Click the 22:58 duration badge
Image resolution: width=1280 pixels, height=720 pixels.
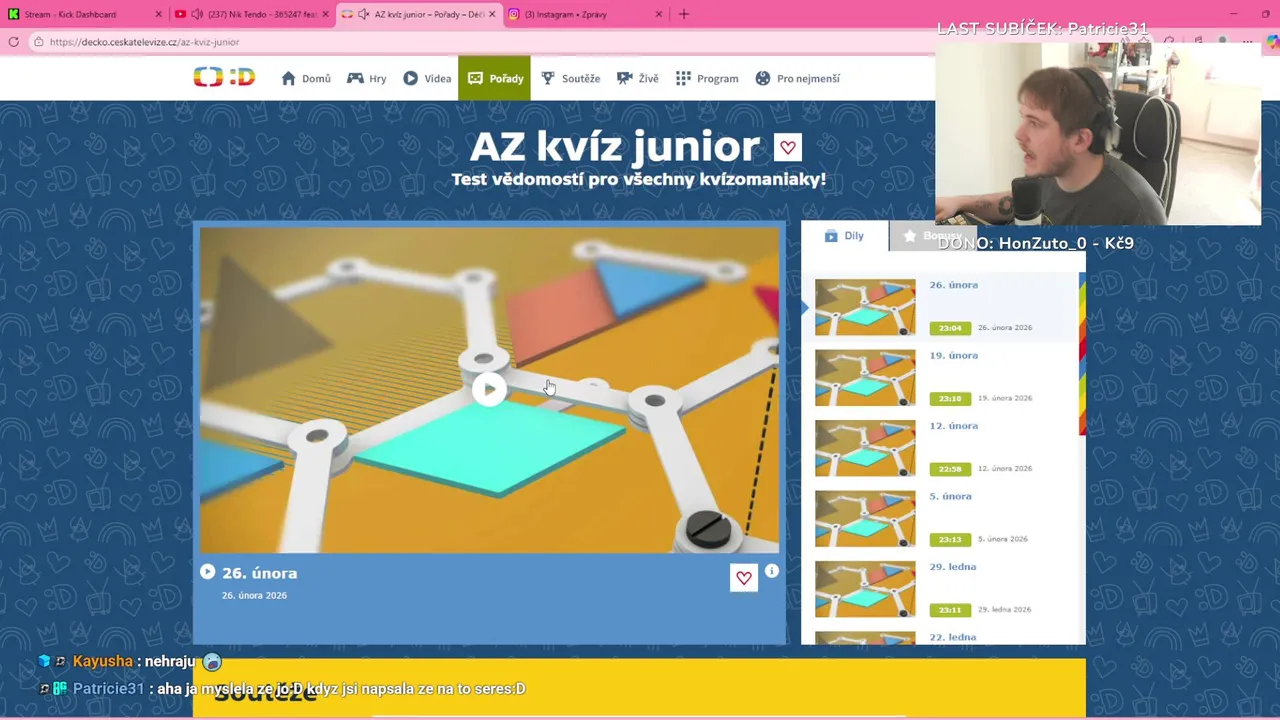click(950, 469)
